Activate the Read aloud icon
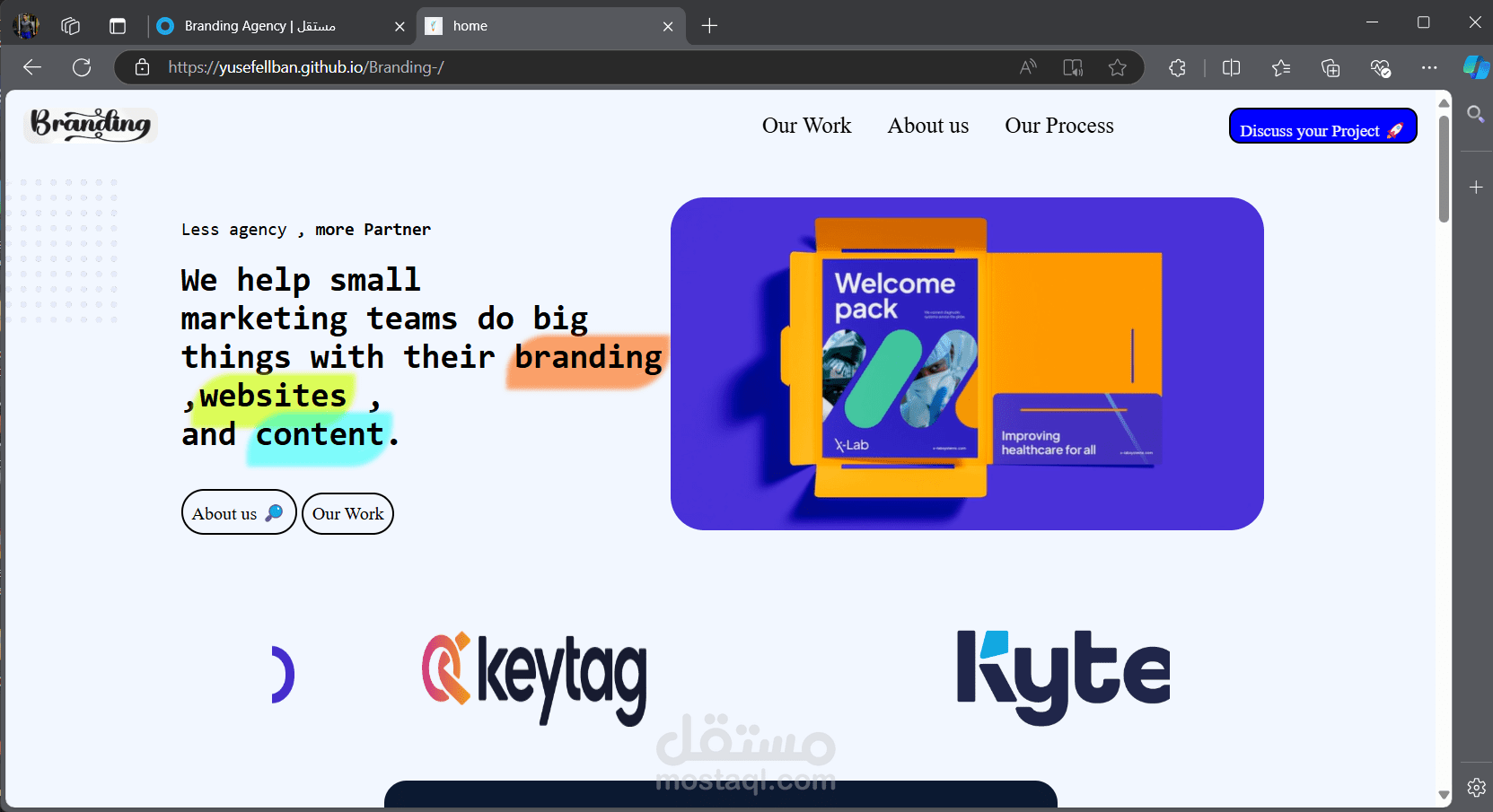 (x=1028, y=67)
